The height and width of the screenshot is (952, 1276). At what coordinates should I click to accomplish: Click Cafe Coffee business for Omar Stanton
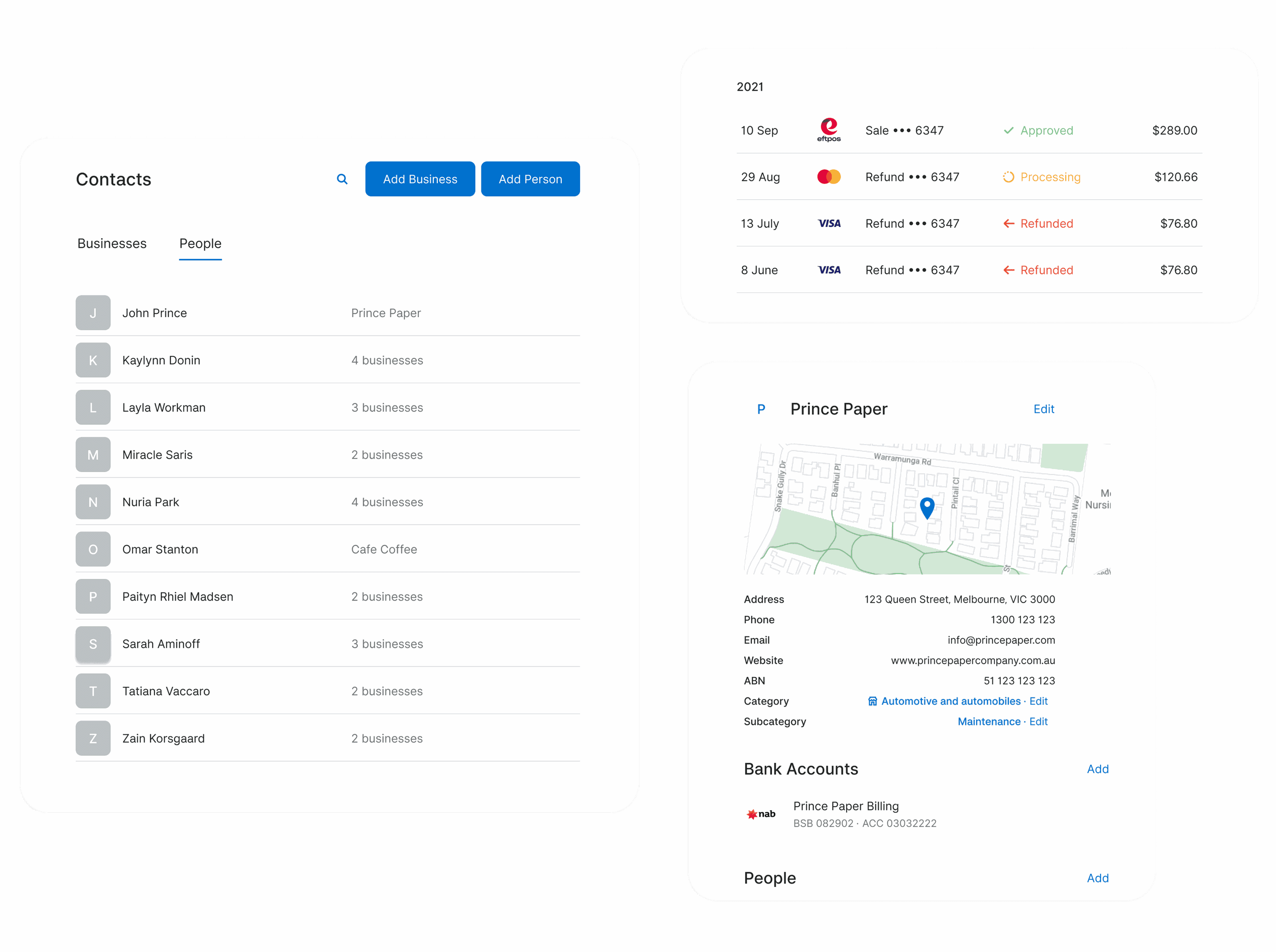point(384,549)
